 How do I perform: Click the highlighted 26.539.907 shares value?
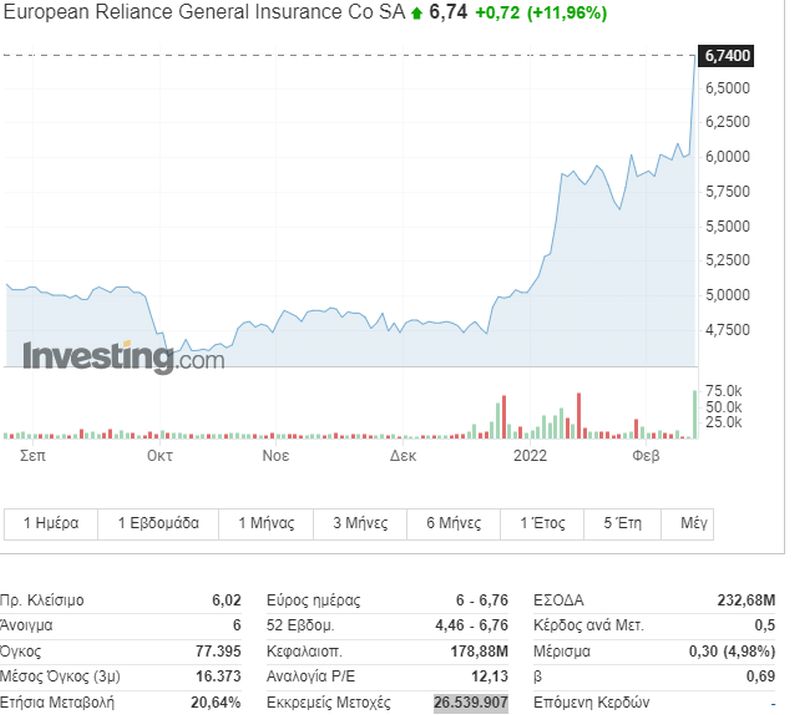[471, 703]
